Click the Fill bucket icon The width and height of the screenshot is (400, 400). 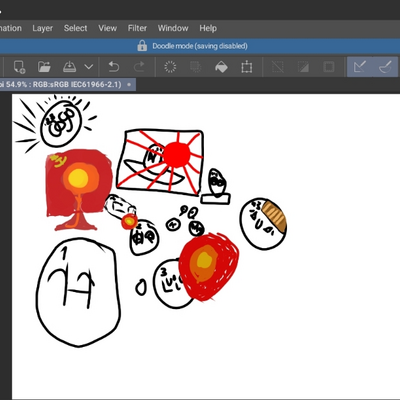(x=221, y=67)
